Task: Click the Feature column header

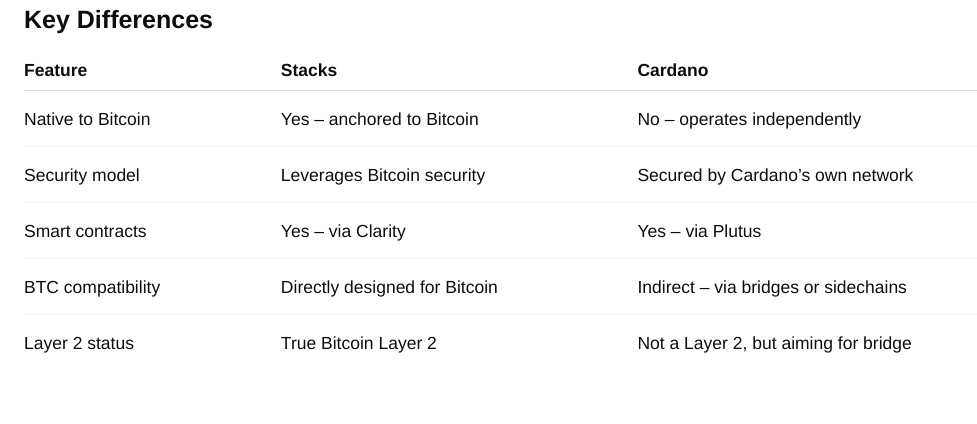Action: [x=55, y=70]
